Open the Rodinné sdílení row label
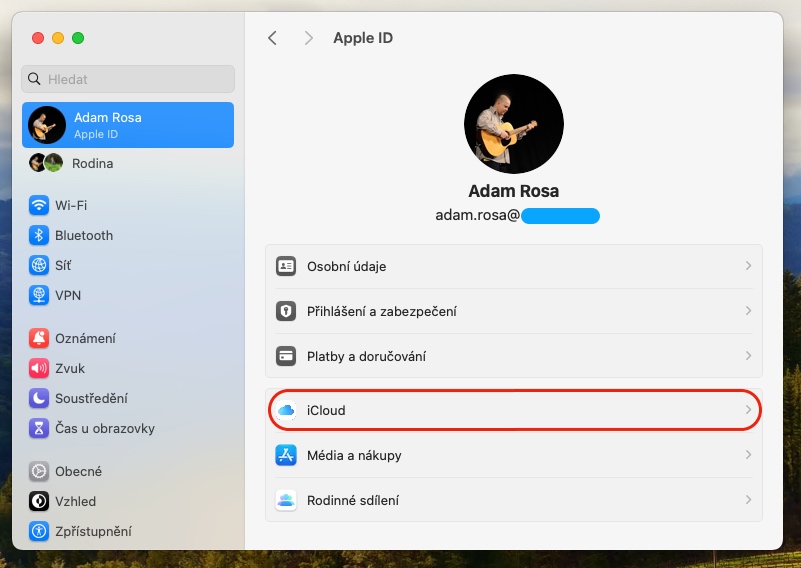 353,500
